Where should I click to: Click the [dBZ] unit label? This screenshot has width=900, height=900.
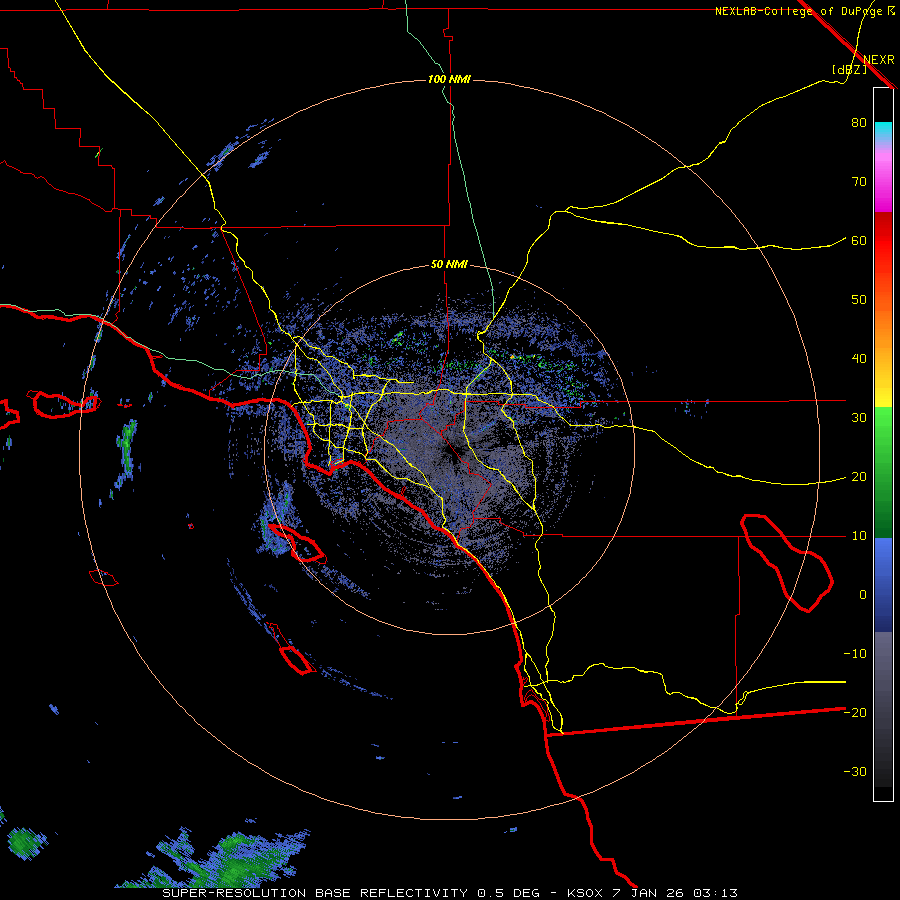pyautogui.click(x=849, y=70)
